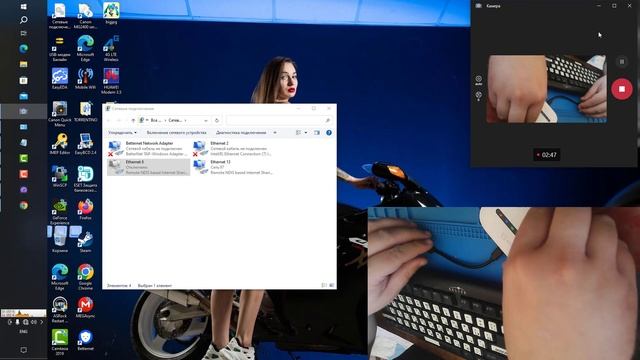Navigate back in Network Connections window
640x360 pixels.
click(x=109, y=120)
